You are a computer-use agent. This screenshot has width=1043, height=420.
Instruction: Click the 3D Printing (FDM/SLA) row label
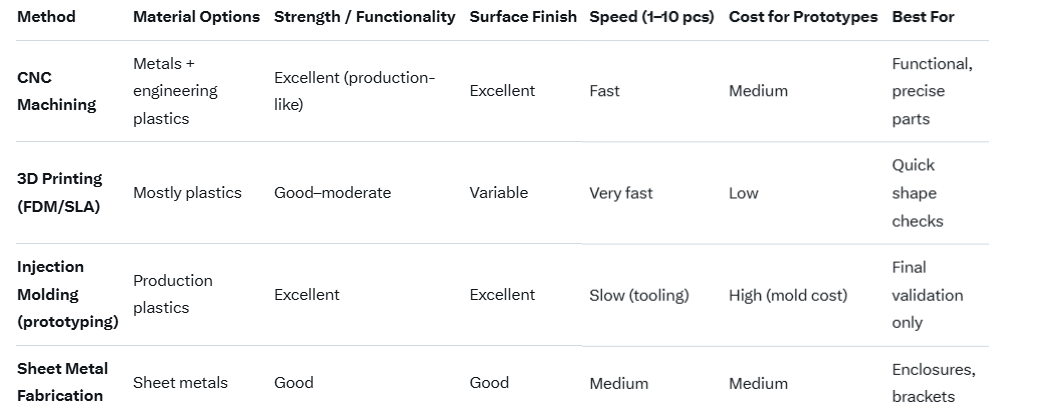(59, 193)
